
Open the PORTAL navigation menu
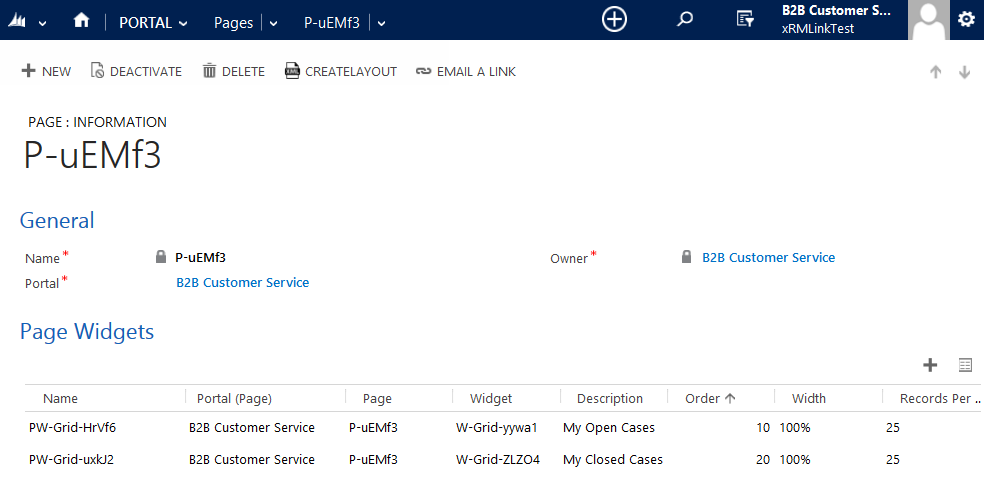coord(146,23)
